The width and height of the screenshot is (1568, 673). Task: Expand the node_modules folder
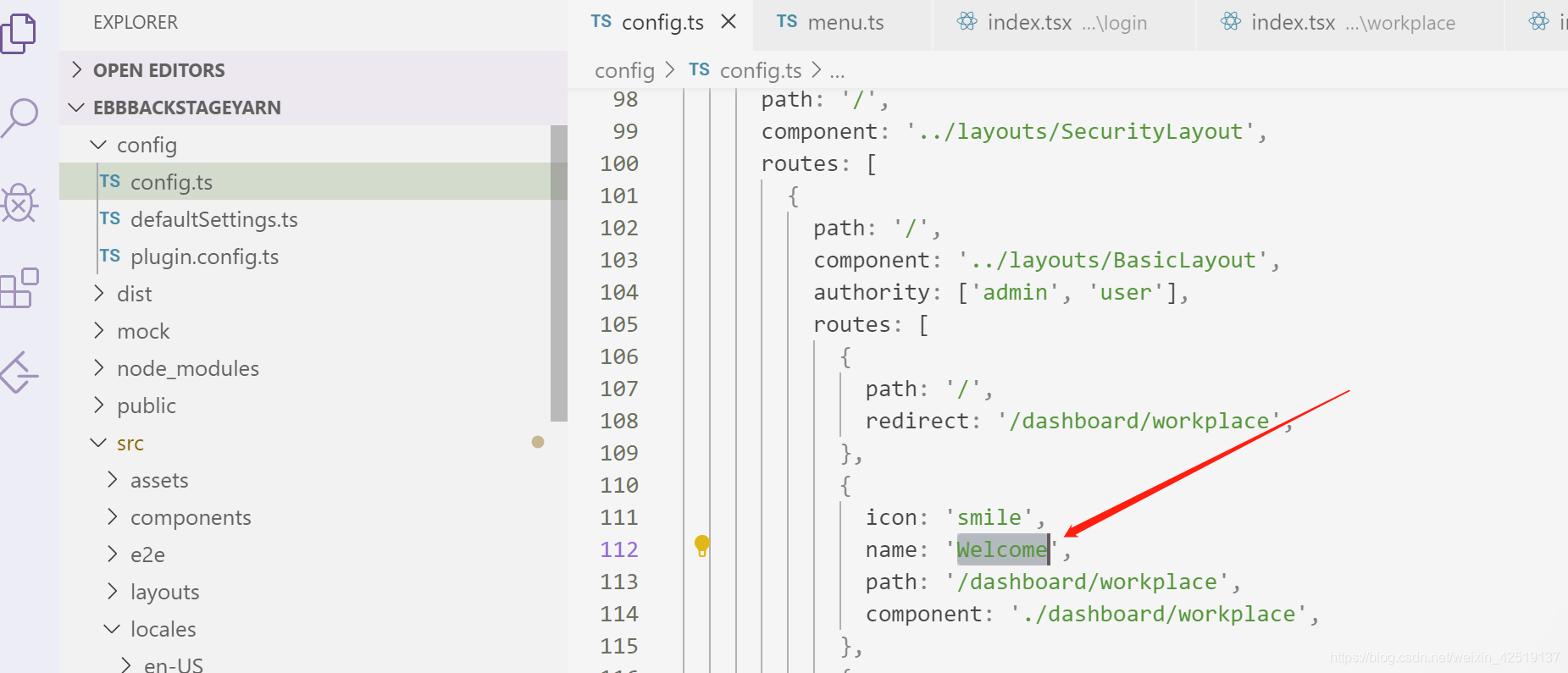pyautogui.click(x=98, y=368)
